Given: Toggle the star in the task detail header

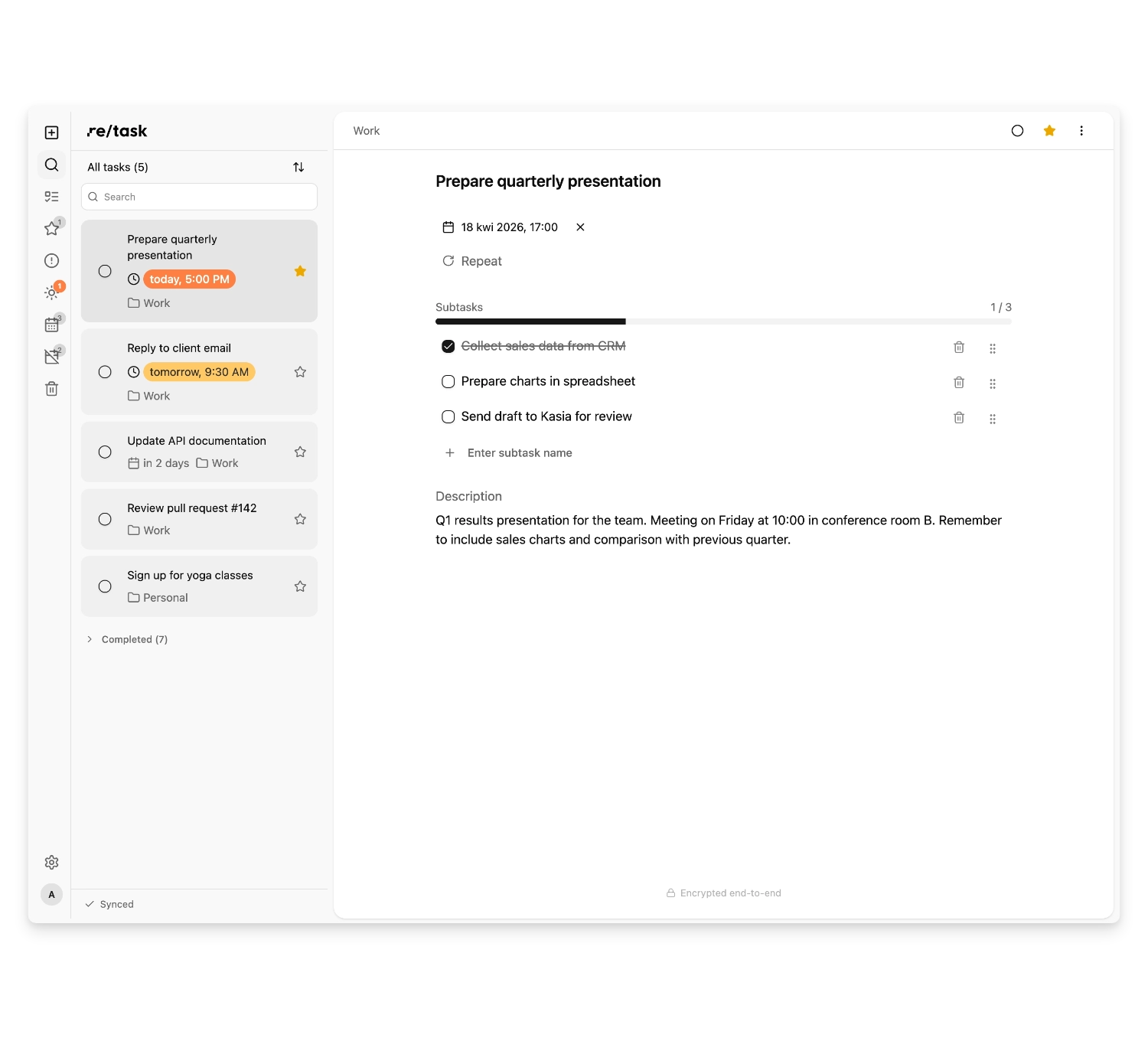Looking at the screenshot, I should 1049,131.
